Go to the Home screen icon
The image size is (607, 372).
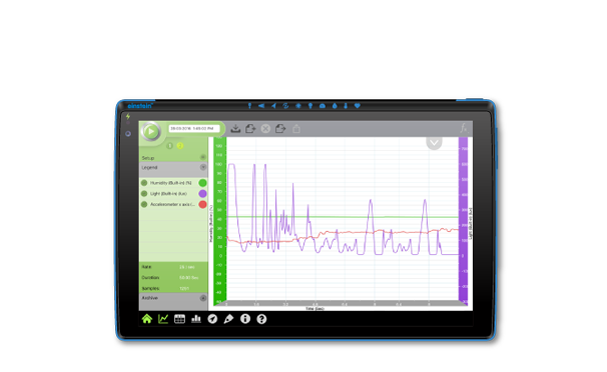point(147,319)
